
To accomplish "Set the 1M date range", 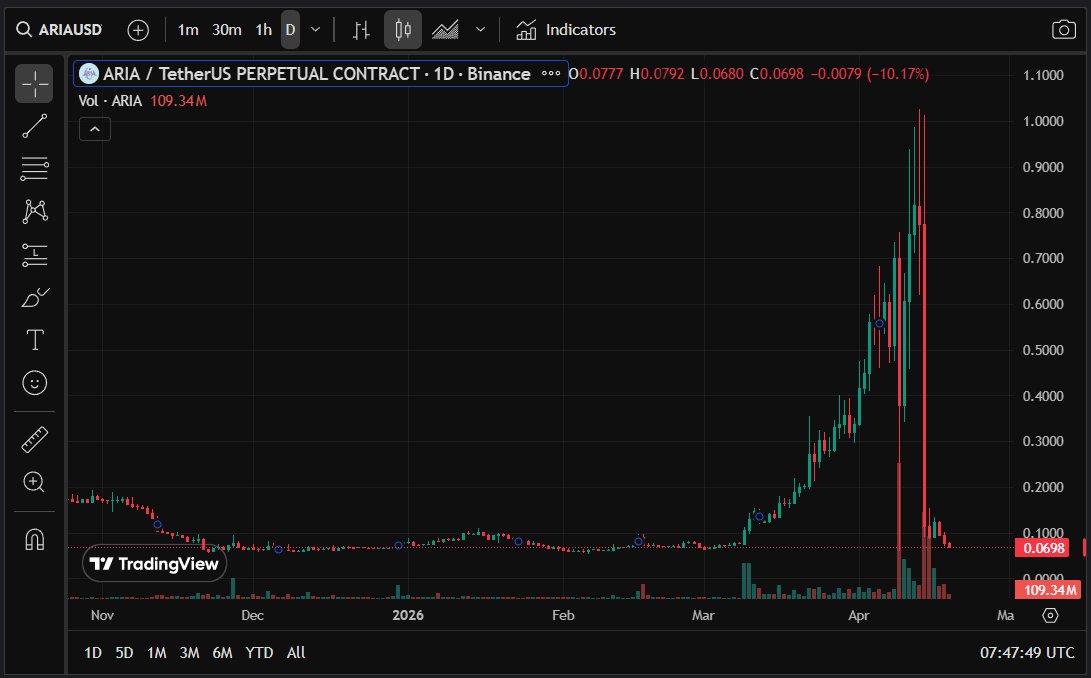I will [157, 653].
